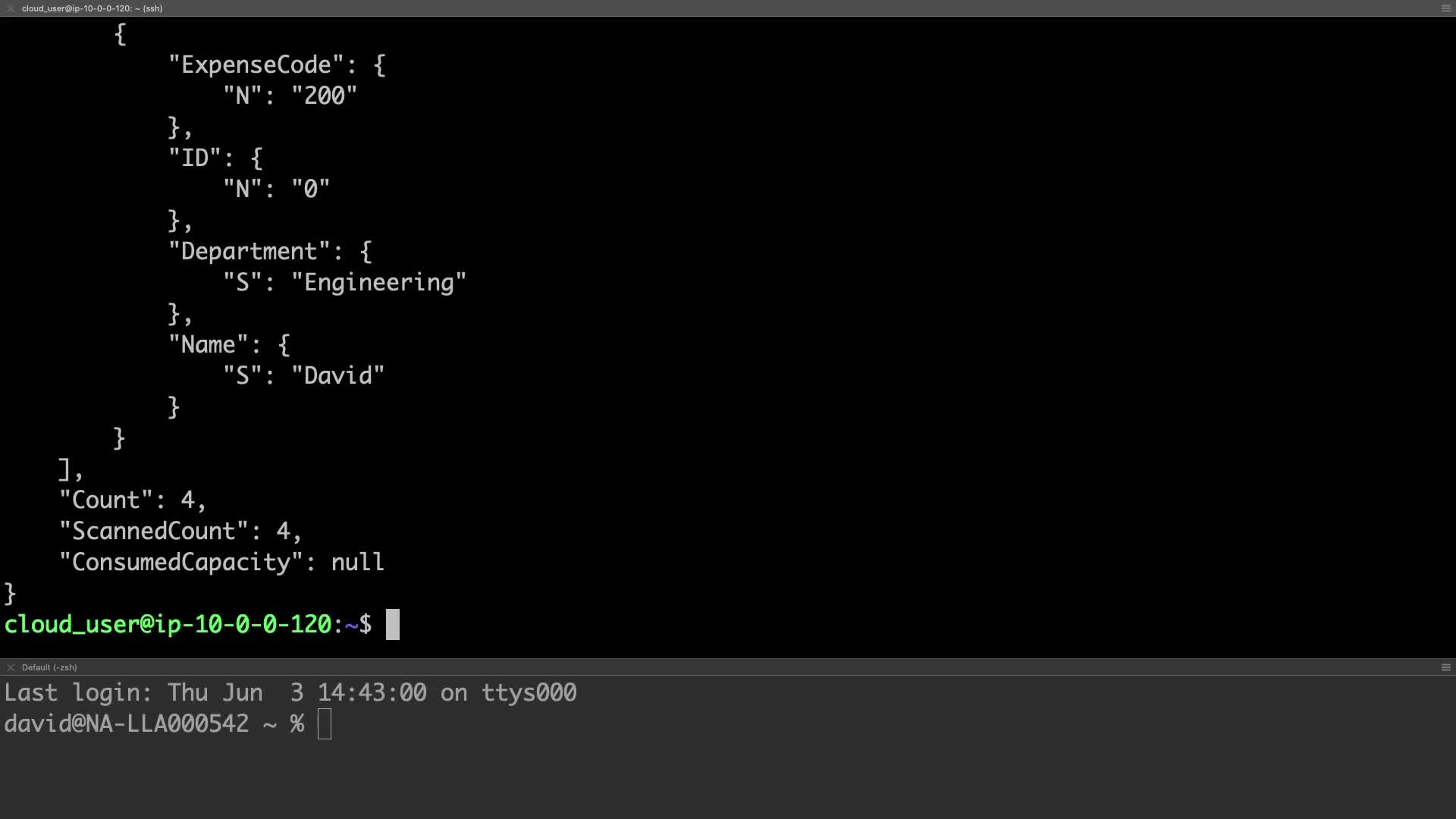Click the "David" name value
The height and width of the screenshot is (819, 1456).
(338, 376)
